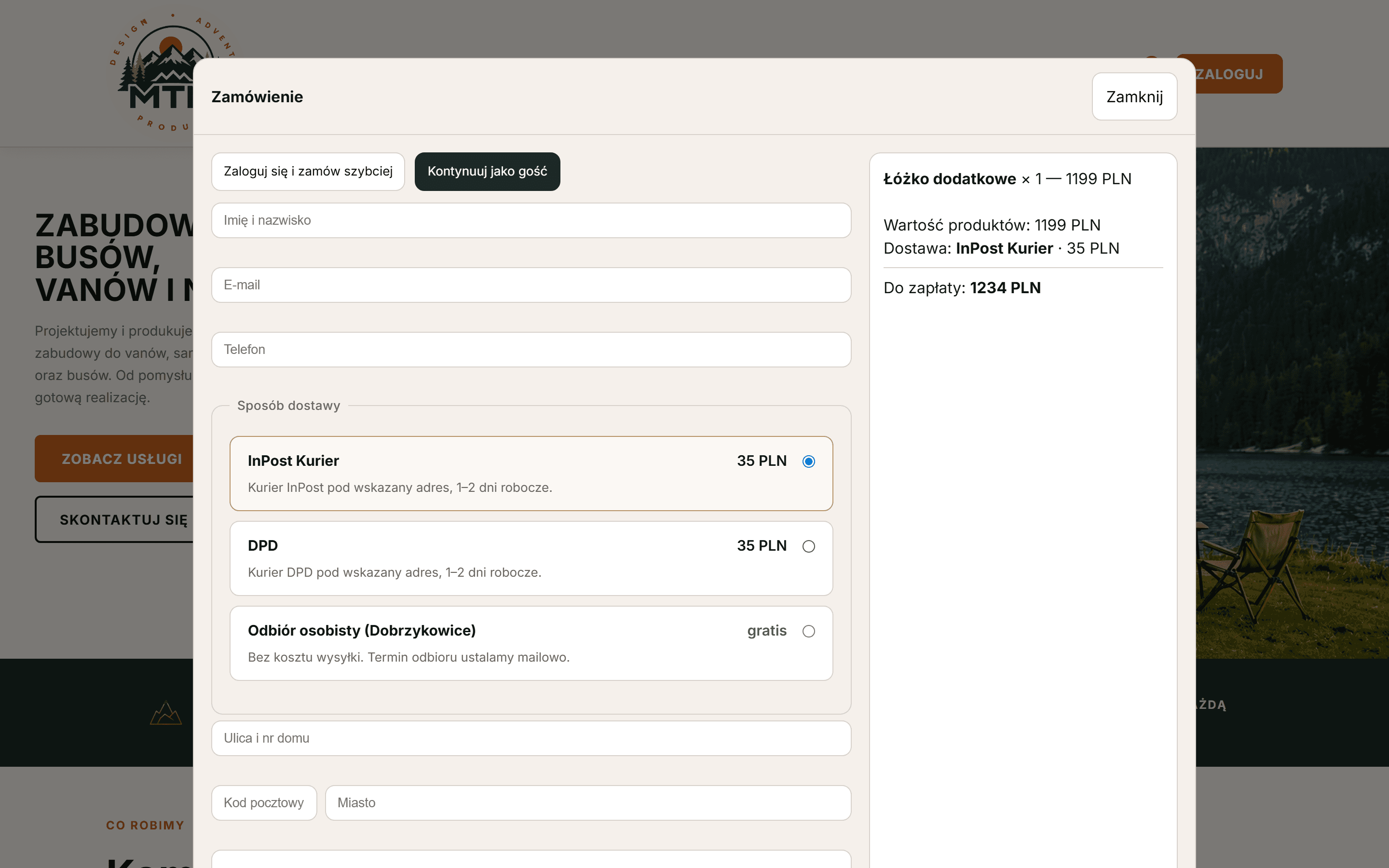This screenshot has width=1389, height=868.
Task: Select the InPost Kurier radio button
Action: (808, 461)
